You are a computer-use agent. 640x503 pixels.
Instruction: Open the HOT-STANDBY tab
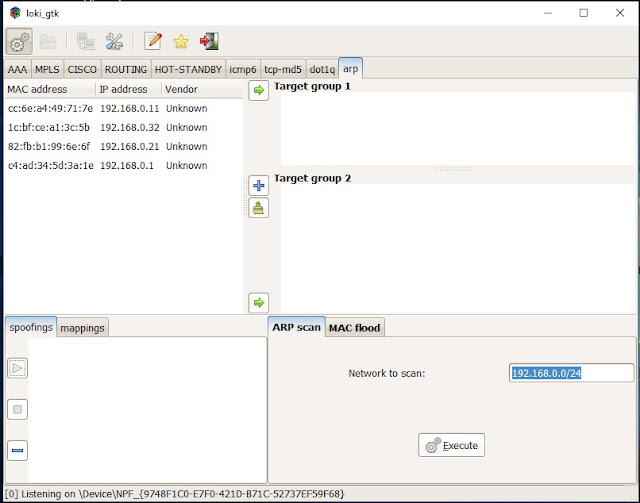[x=188, y=70]
